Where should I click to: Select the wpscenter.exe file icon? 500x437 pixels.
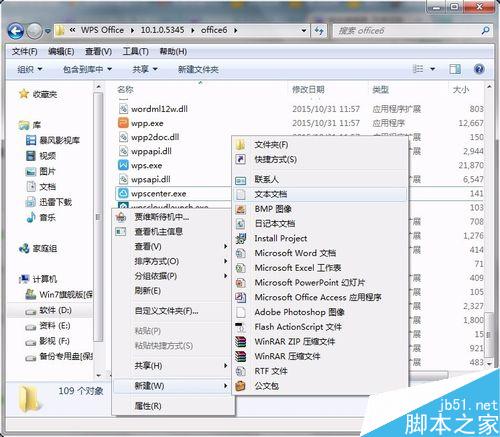(123, 193)
